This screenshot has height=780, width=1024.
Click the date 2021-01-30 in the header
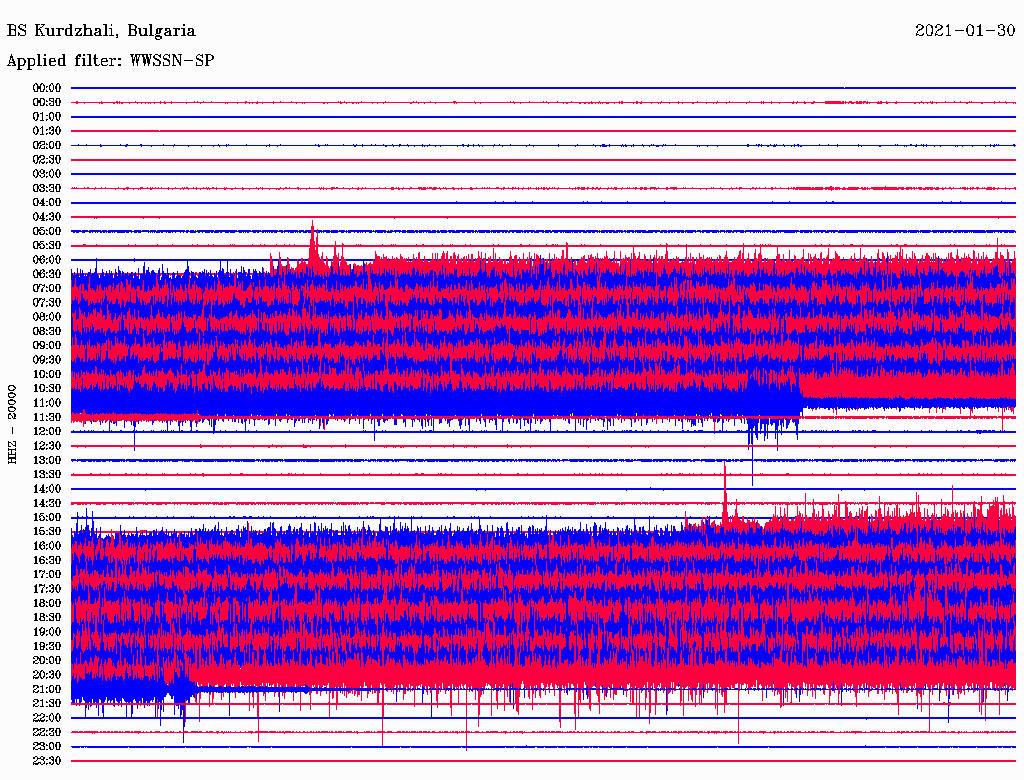[x=965, y=31]
